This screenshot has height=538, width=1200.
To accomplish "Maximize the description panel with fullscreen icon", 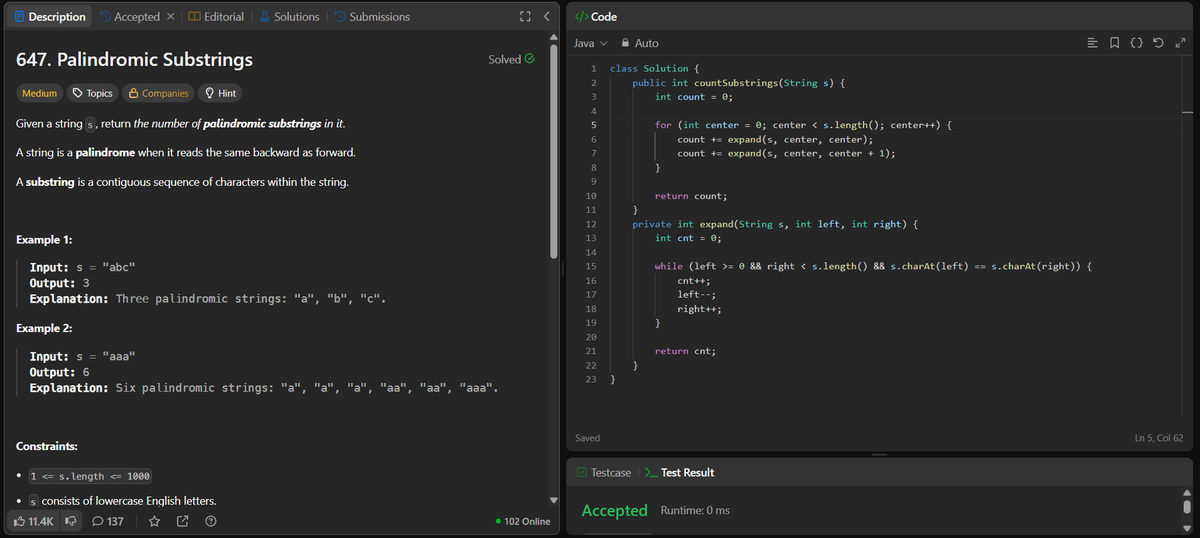I will 525,17.
